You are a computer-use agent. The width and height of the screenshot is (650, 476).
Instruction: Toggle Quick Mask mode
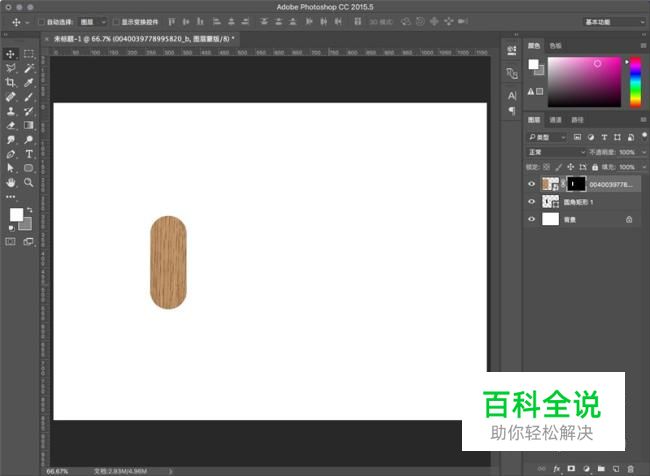tap(10, 241)
